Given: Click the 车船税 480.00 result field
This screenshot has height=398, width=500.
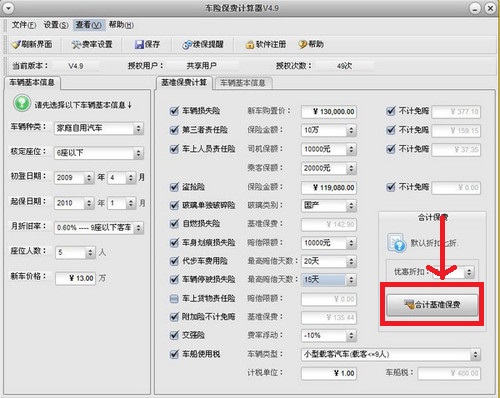Looking at the screenshot, I should tap(449, 373).
